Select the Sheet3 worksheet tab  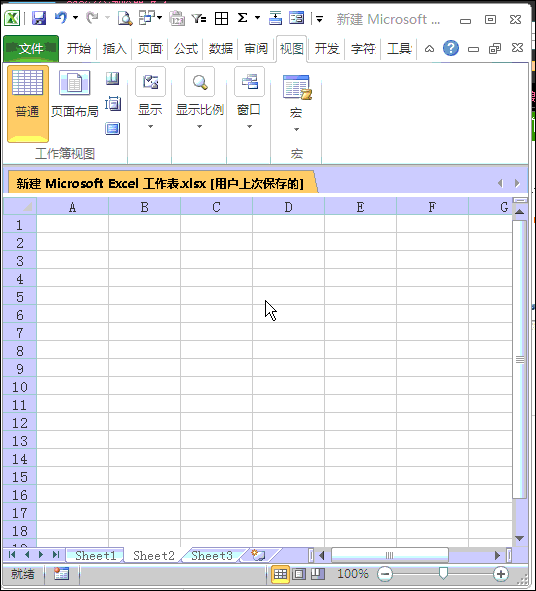pyautogui.click(x=212, y=556)
